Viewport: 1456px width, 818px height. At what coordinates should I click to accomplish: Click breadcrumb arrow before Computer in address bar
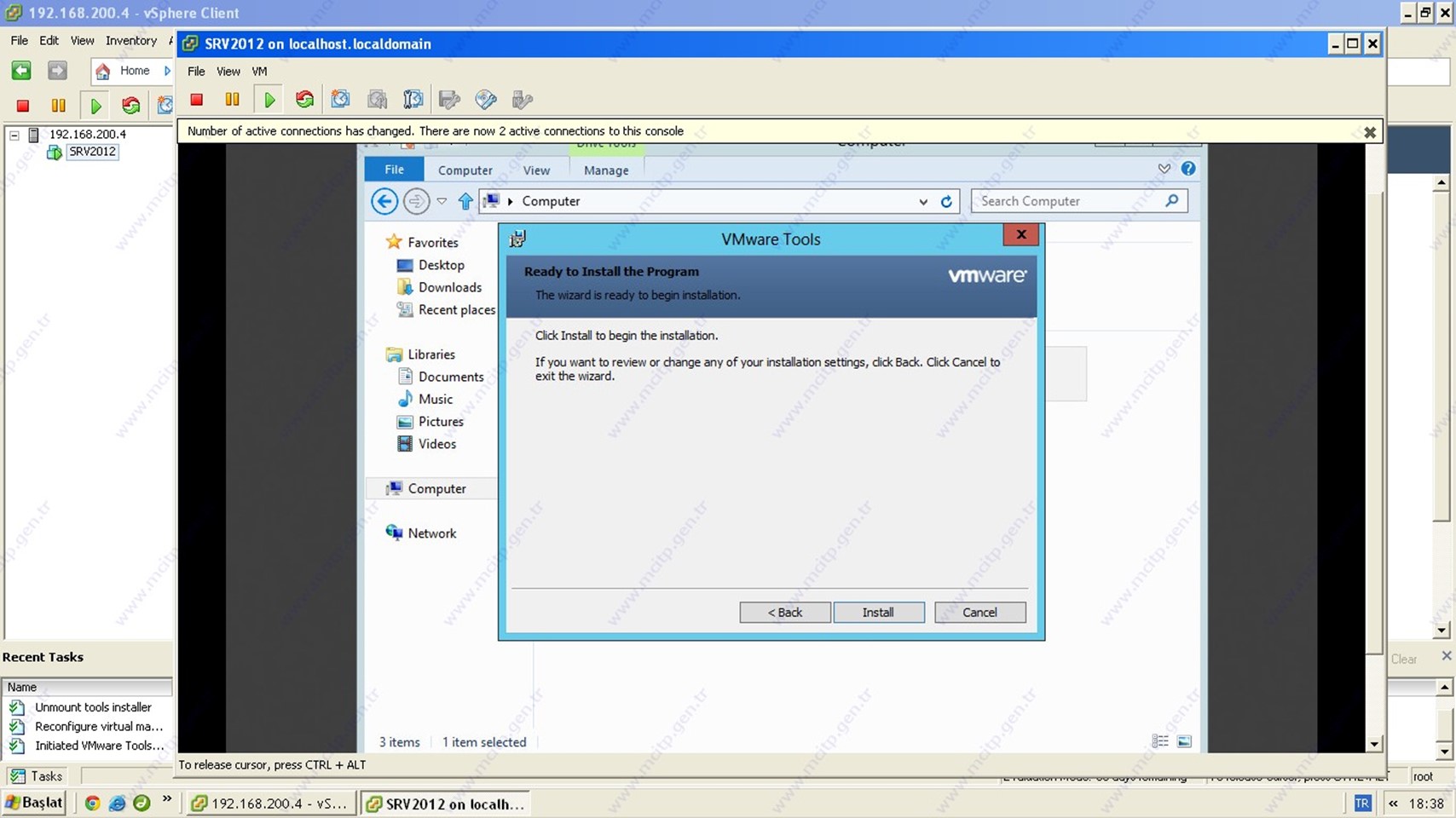coord(511,202)
